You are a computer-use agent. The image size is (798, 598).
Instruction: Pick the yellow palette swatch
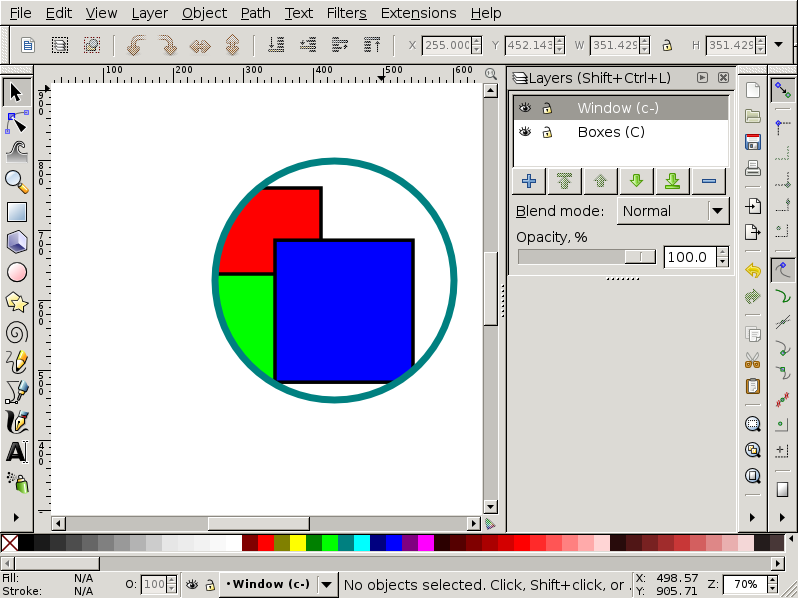[x=298, y=543]
